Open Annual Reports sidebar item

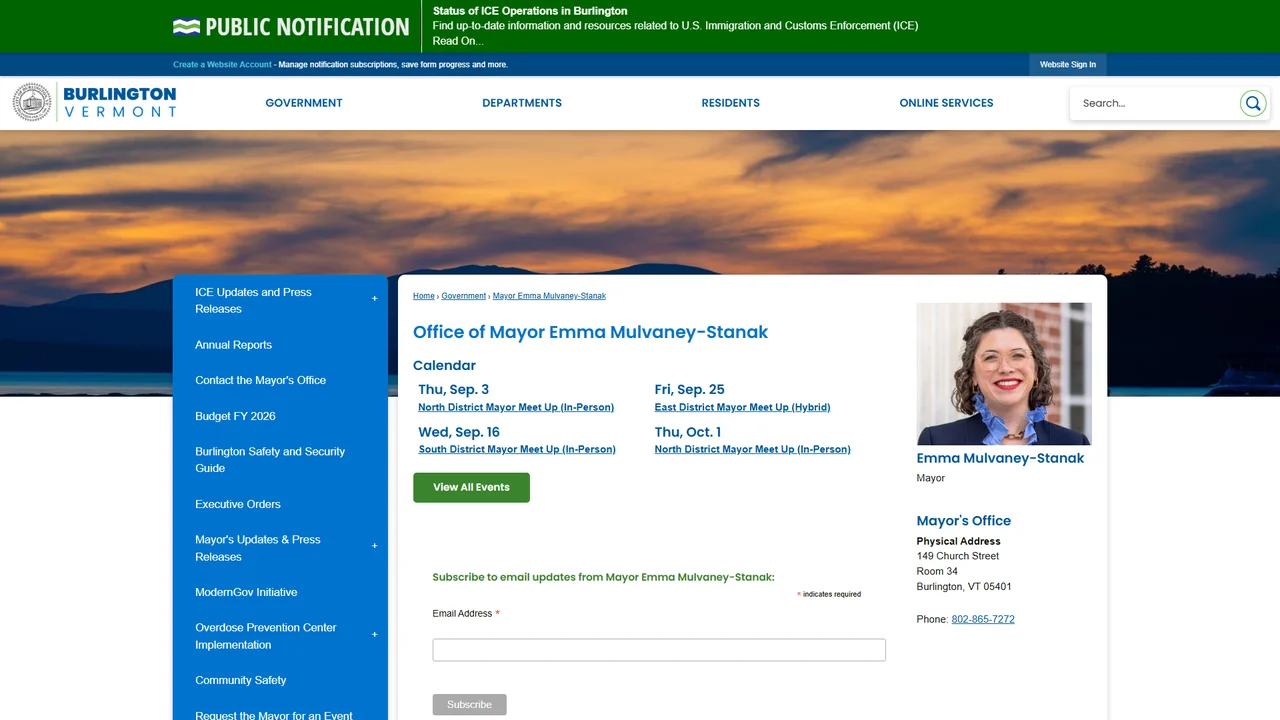(280, 345)
